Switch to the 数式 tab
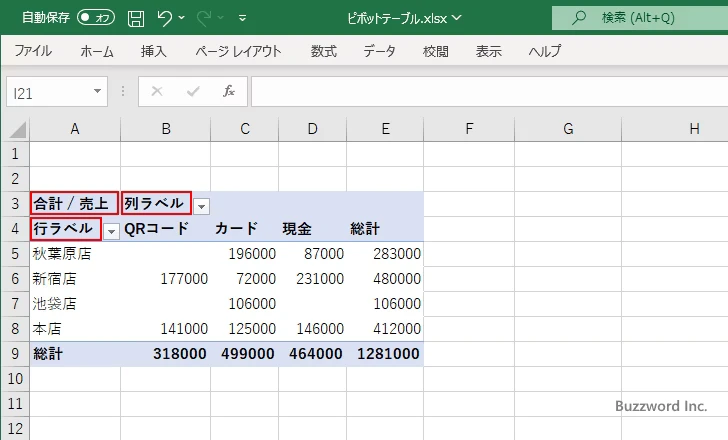Image resolution: width=728 pixels, height=440 pixels. tap(324, 51)
